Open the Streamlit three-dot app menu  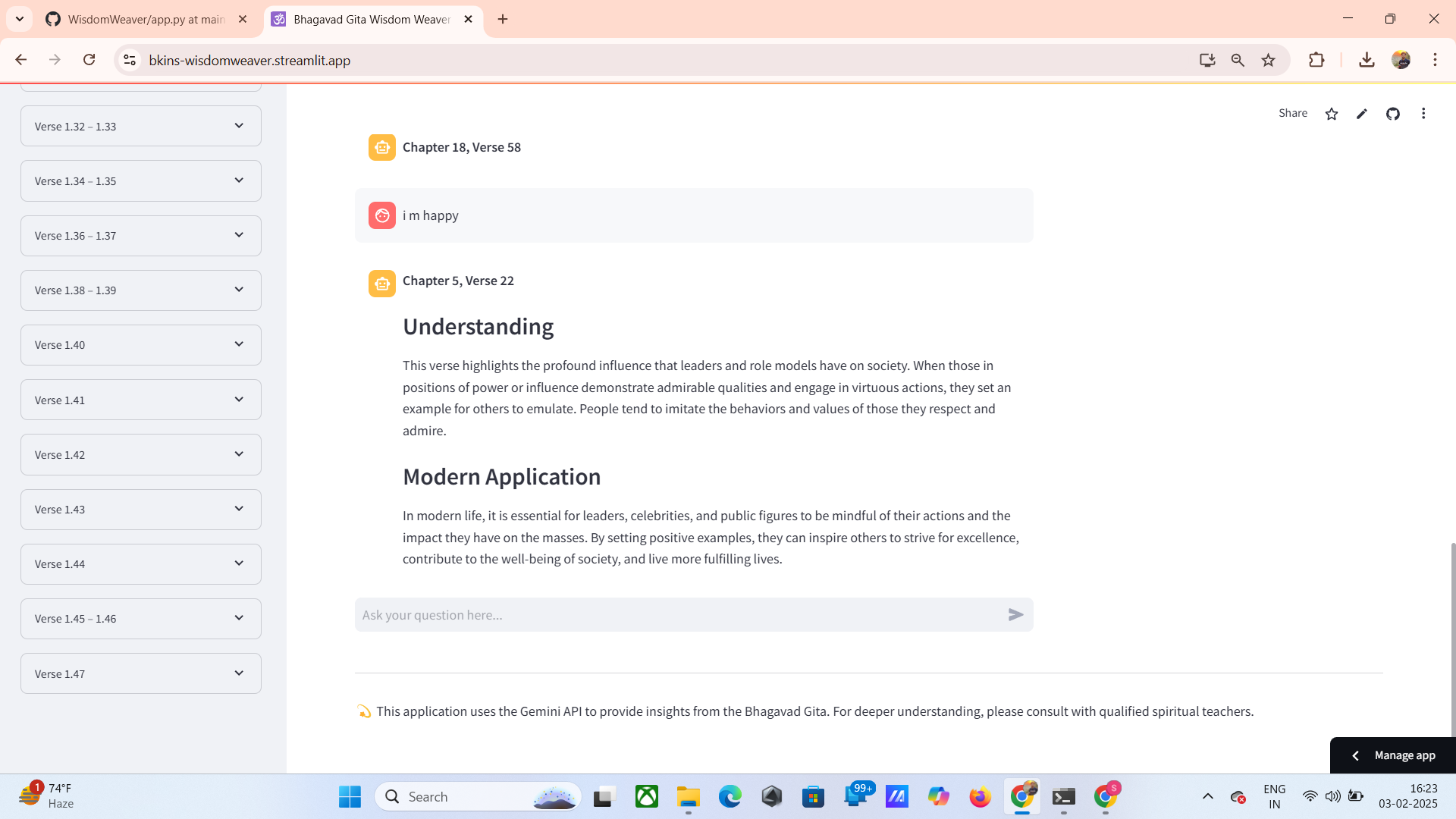(x=1423, y=114)
